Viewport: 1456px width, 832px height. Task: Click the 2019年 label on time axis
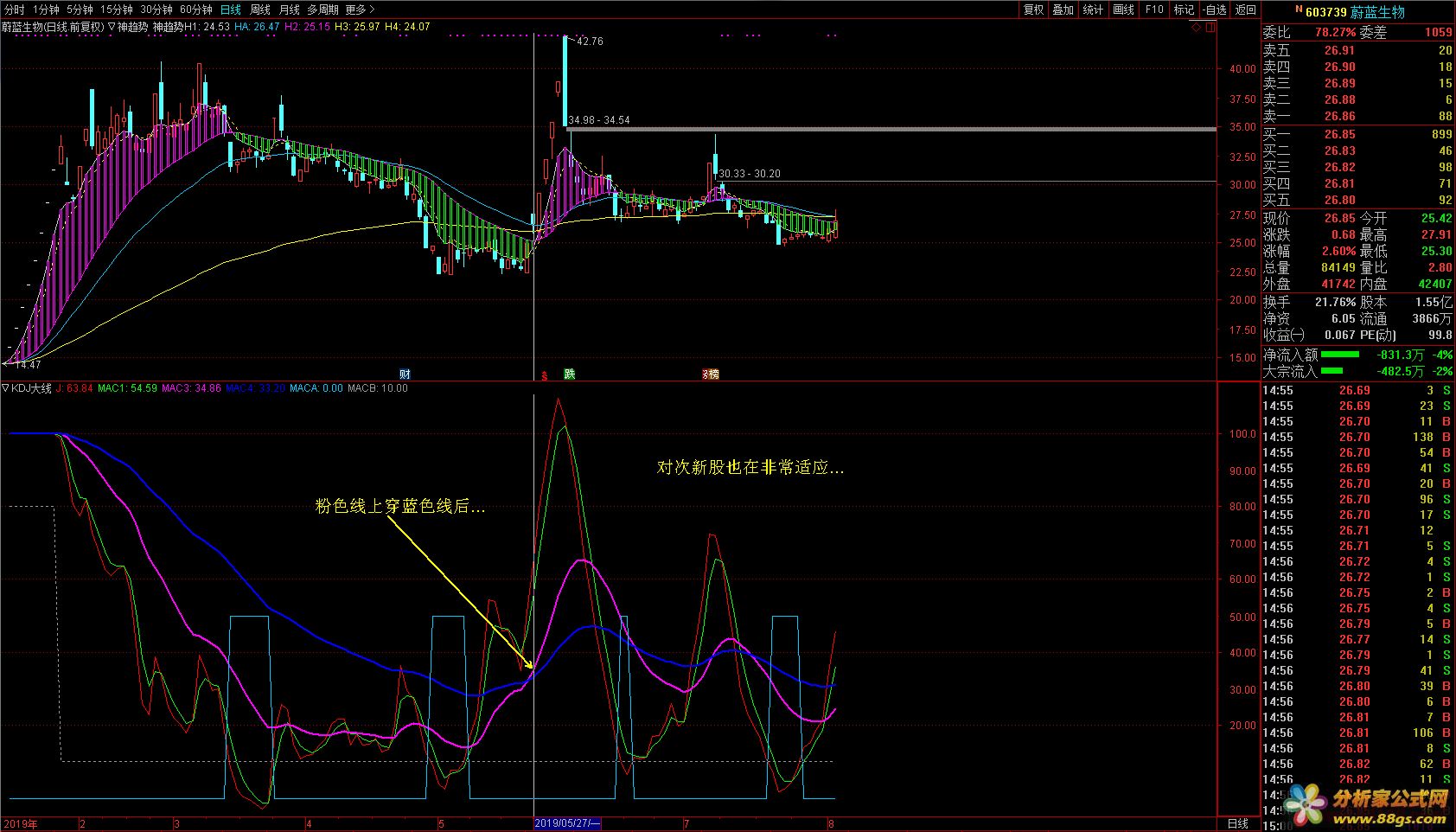pos(21,823)
